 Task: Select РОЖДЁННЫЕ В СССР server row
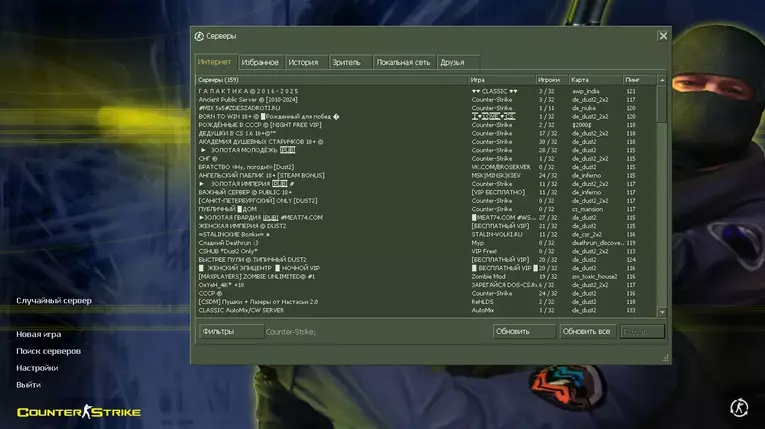tap(426, 125)
